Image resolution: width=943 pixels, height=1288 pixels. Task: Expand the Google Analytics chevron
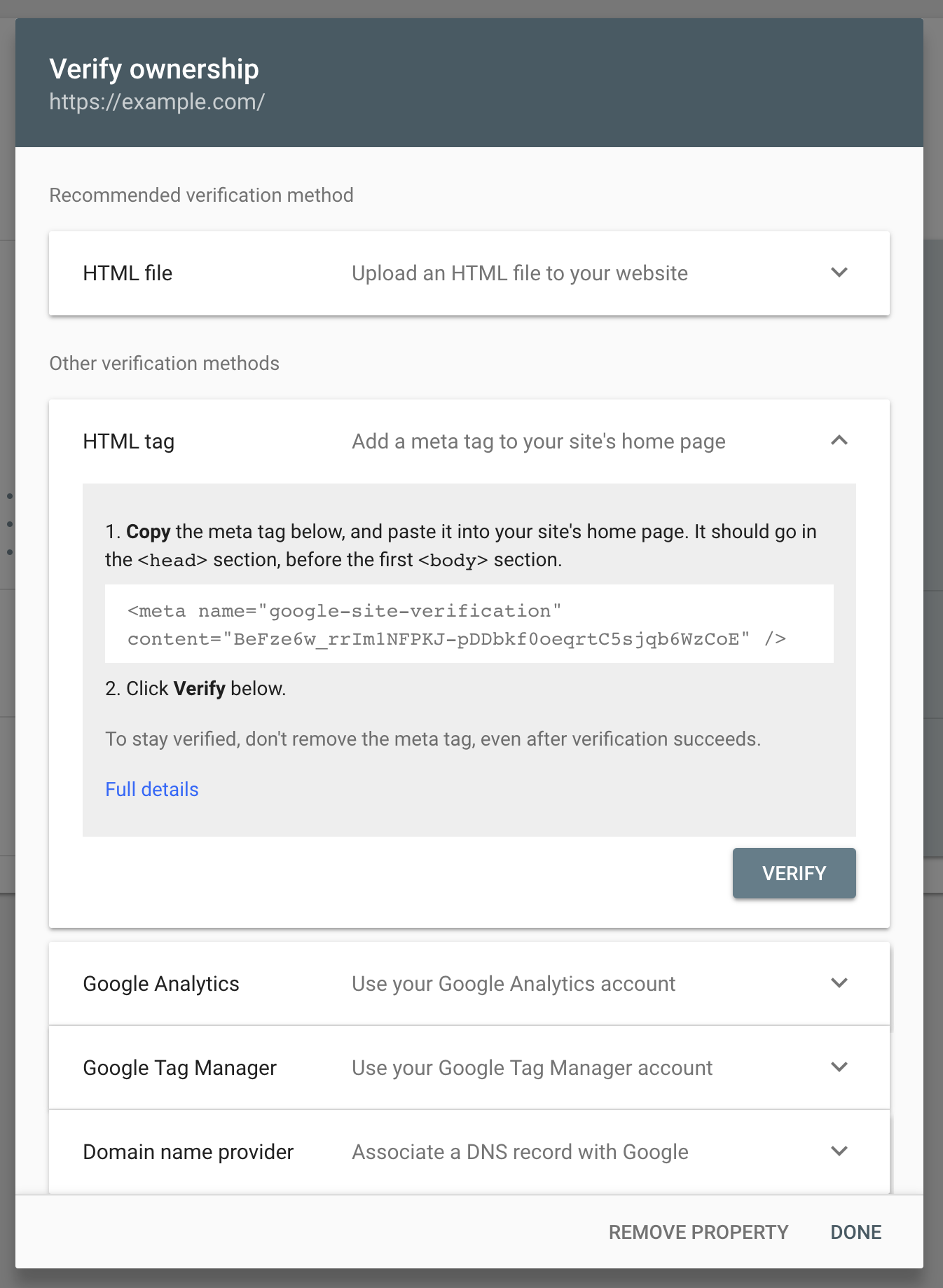click(839, 983)
